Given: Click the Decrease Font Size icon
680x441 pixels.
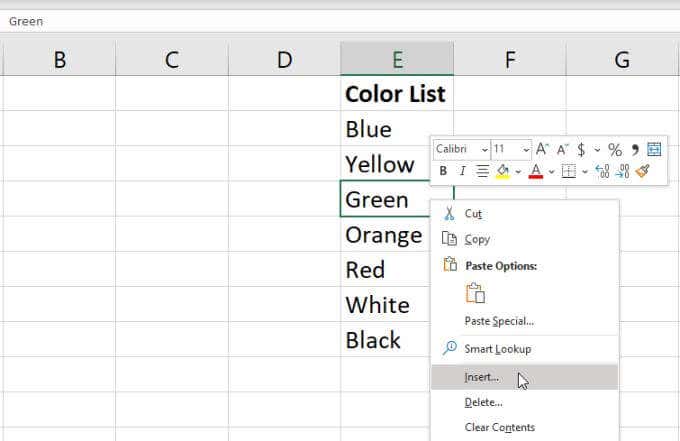Looking at the screenshot, I should tap(560, 149).
